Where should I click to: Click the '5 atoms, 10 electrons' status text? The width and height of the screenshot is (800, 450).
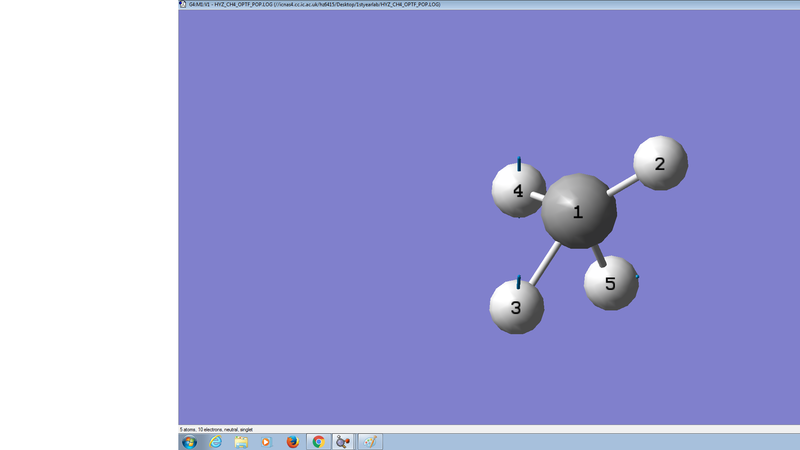point(216,429)
